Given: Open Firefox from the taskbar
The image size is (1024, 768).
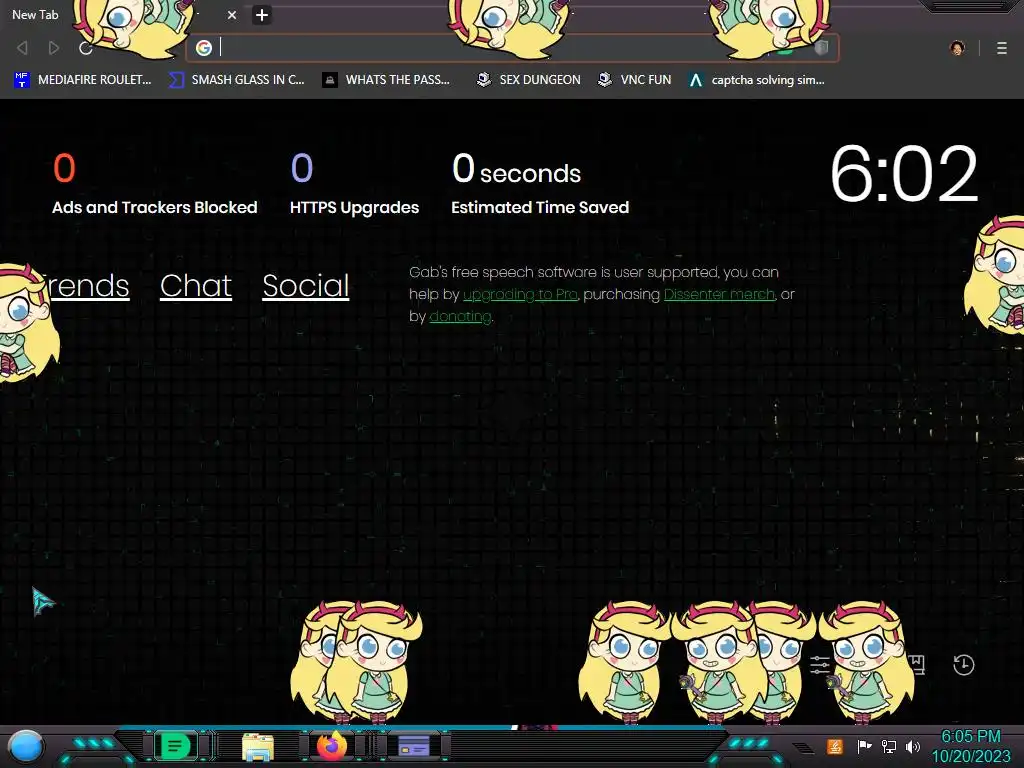Looking at the screenshot, I should [332, 746].
